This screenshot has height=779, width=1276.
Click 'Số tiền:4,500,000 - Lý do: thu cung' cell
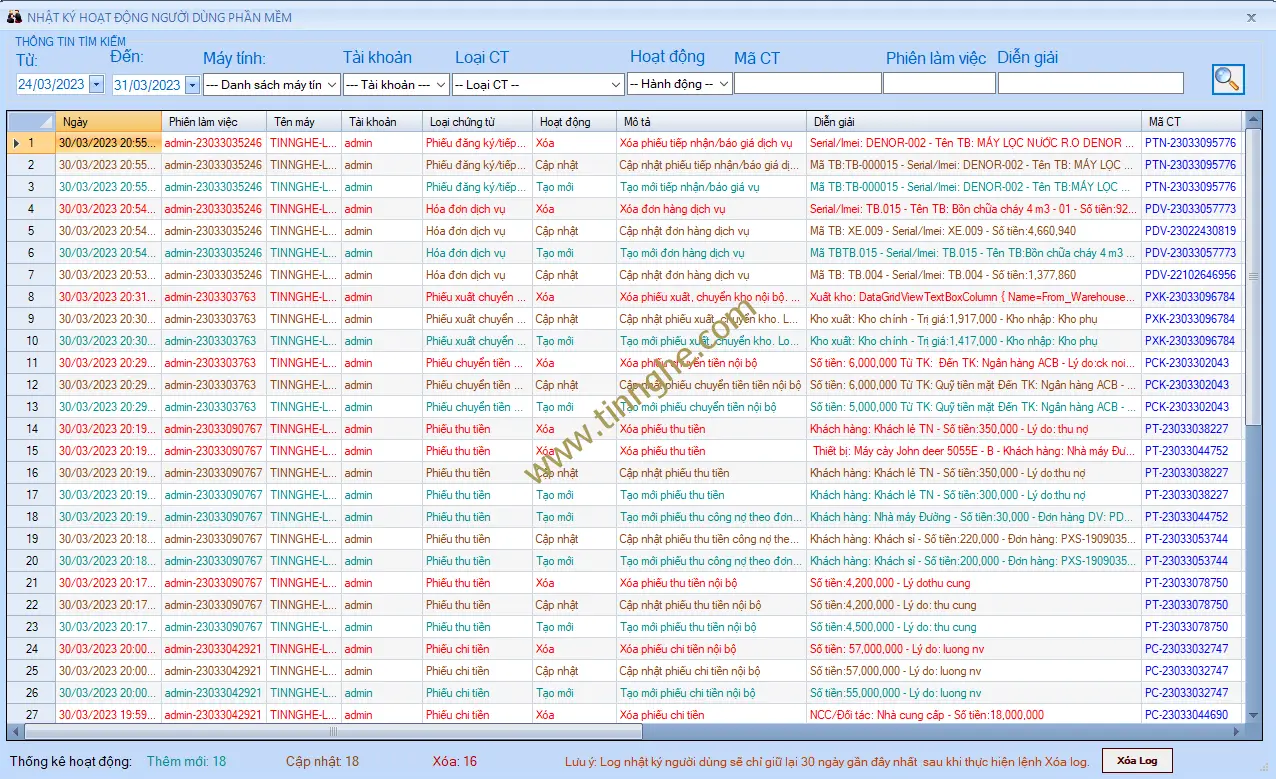973,627
